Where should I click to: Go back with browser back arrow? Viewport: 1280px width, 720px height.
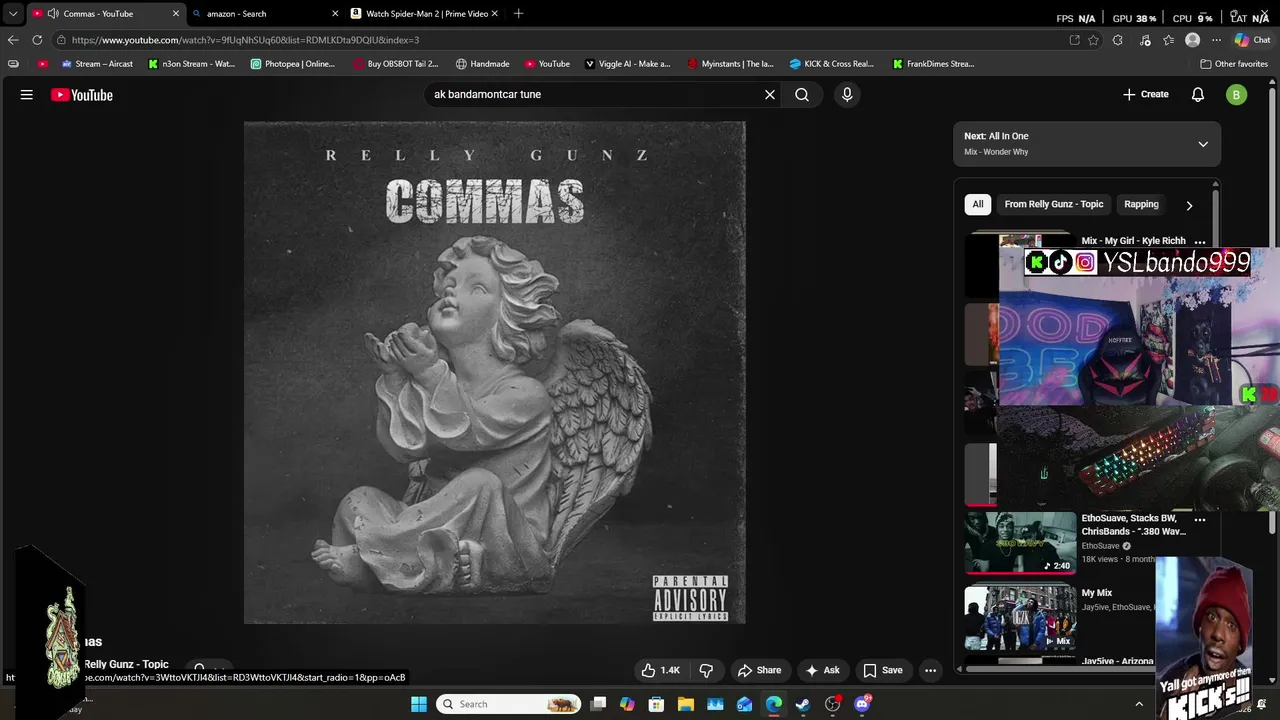coord(12,40)
